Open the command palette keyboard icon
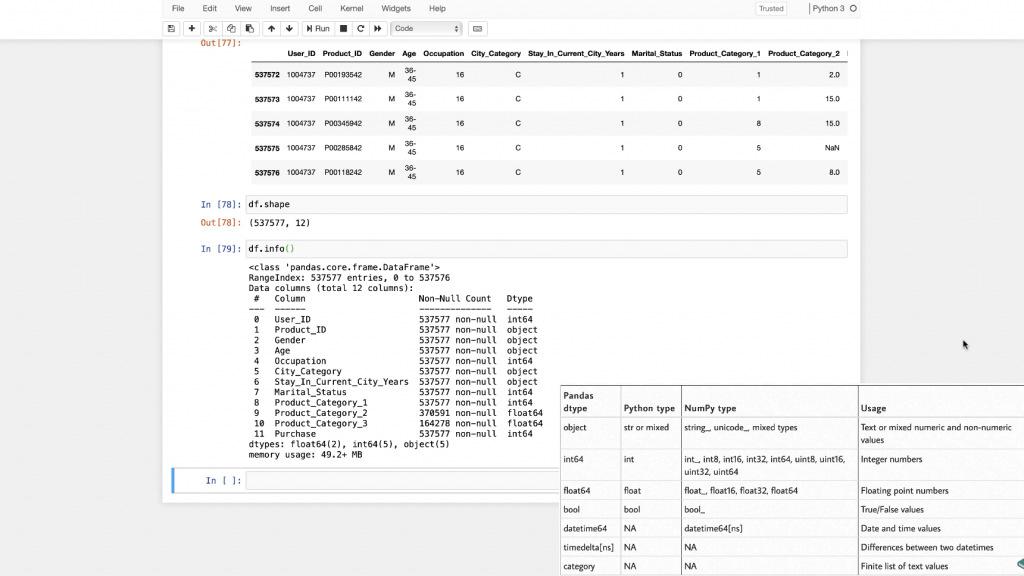 (x=477, y=29)
